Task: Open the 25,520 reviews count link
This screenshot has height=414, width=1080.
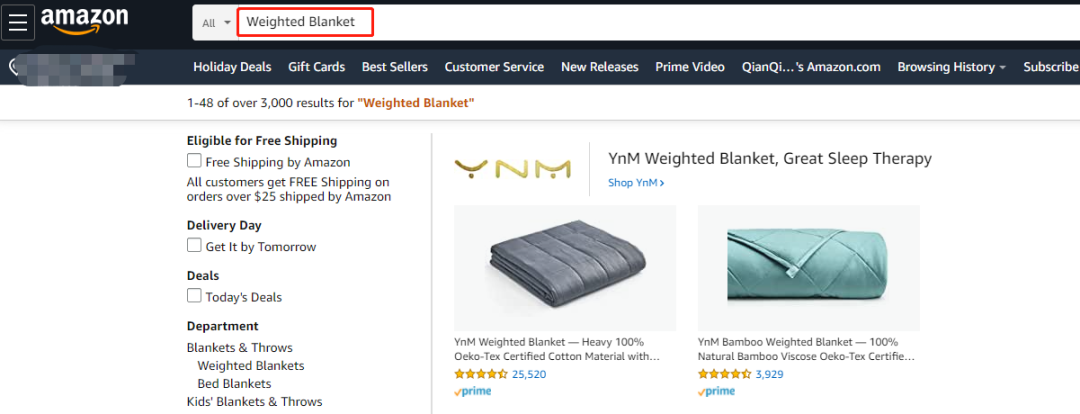Action: coord(529,374)
